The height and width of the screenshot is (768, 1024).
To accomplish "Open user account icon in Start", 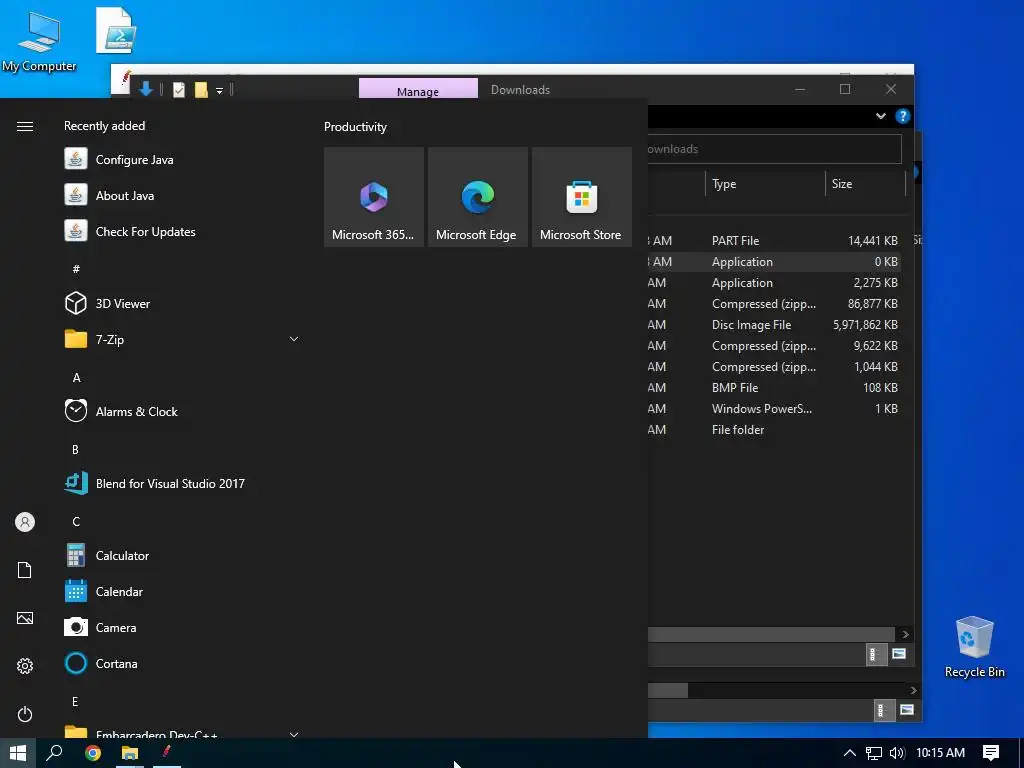I will point(25,522).
